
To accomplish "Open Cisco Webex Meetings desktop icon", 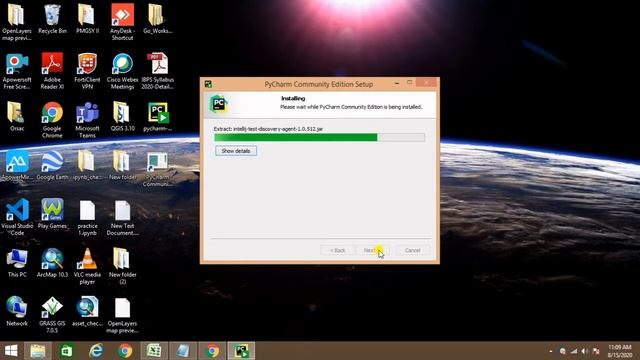I will tap(122, 71).
